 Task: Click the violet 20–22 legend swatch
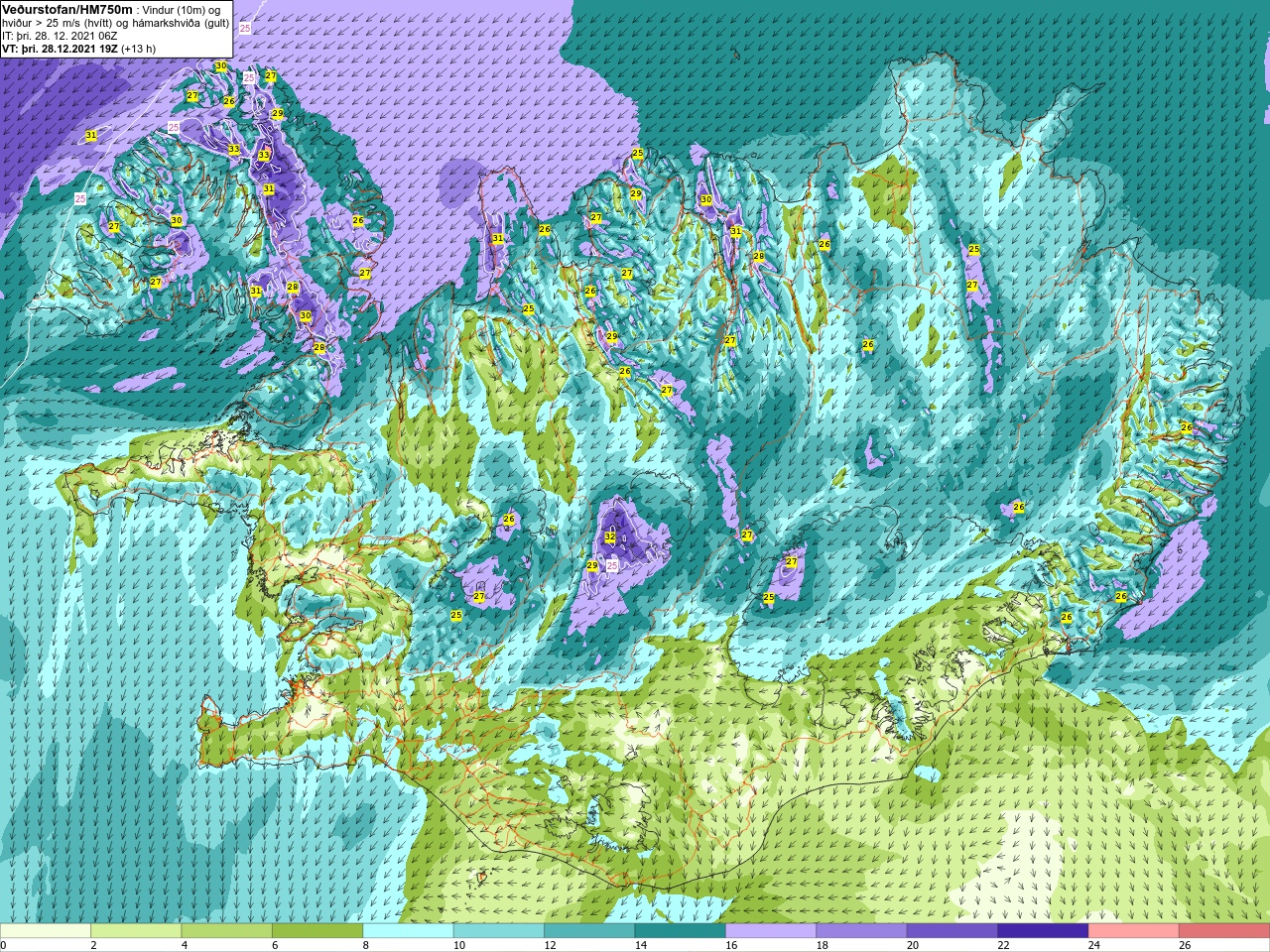[x=952, y=931]
